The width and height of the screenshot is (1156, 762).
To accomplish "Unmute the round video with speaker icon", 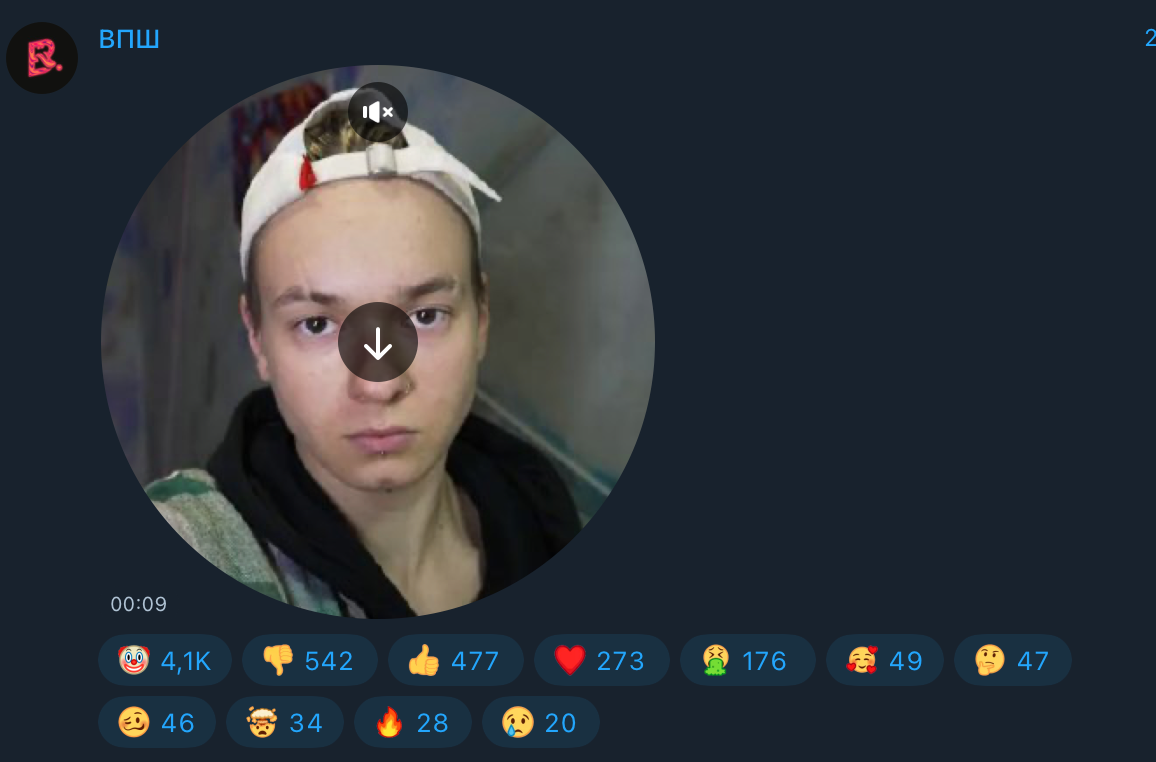I will (x=377, y=112).
